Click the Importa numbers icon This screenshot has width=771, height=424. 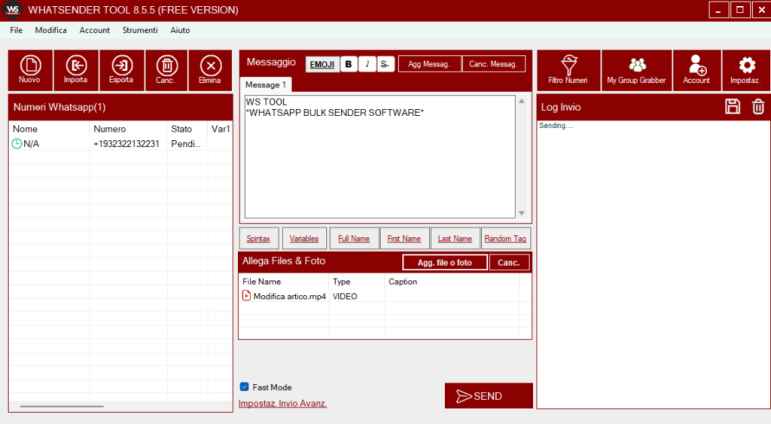coord(75,68)
